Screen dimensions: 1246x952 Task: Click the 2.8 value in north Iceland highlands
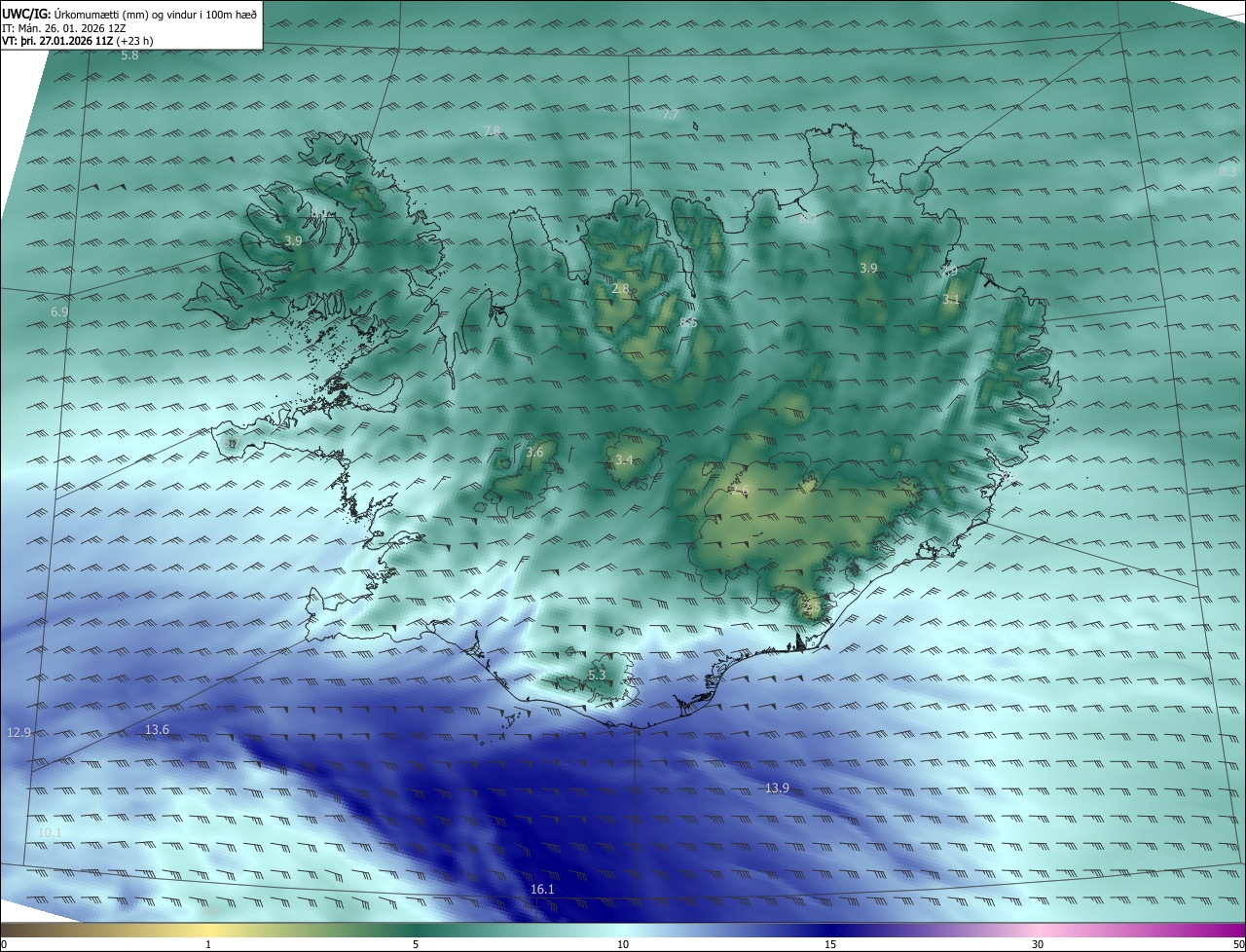pyautogui.click(x=620, y=290)
